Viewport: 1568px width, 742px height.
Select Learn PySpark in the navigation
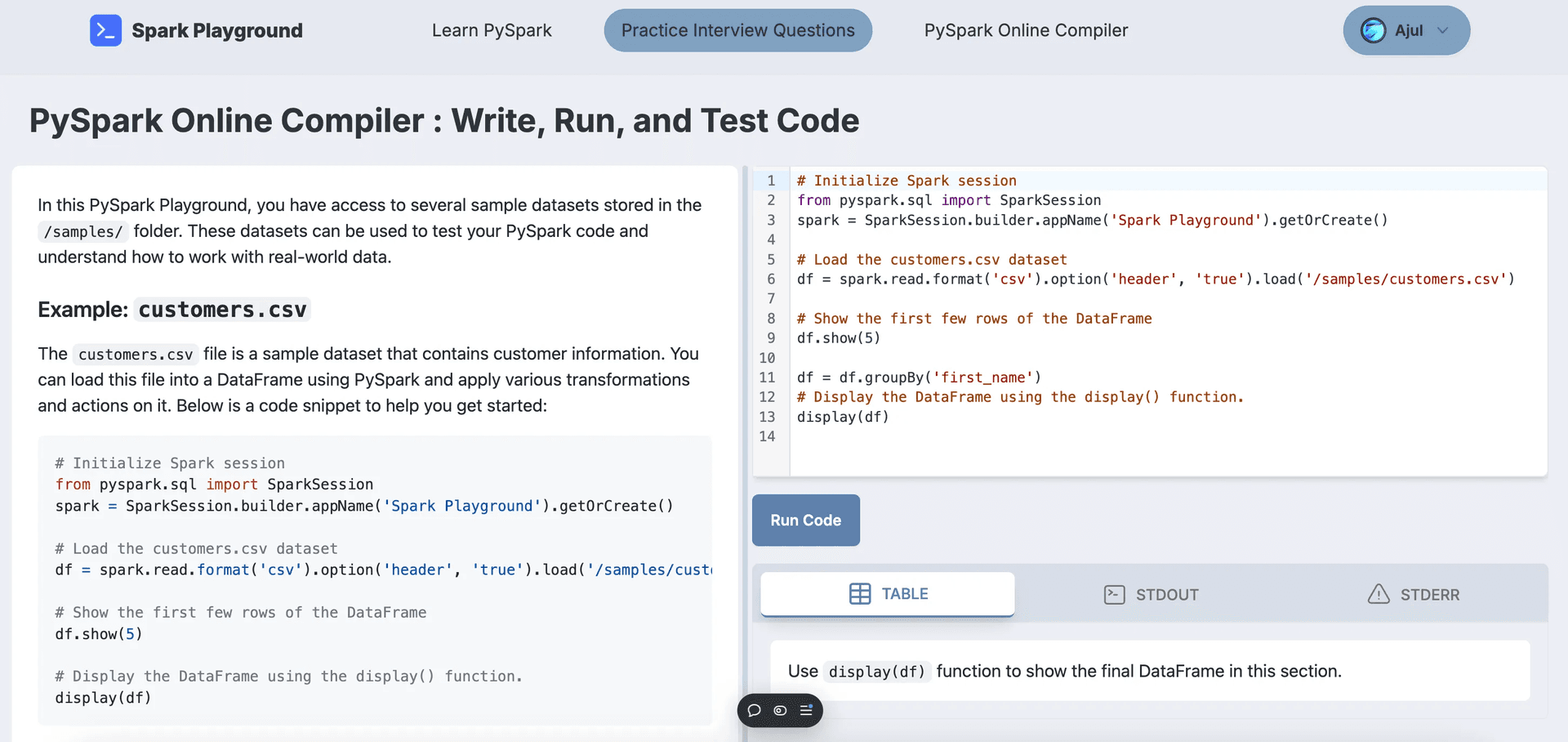[x=491, y=30]
